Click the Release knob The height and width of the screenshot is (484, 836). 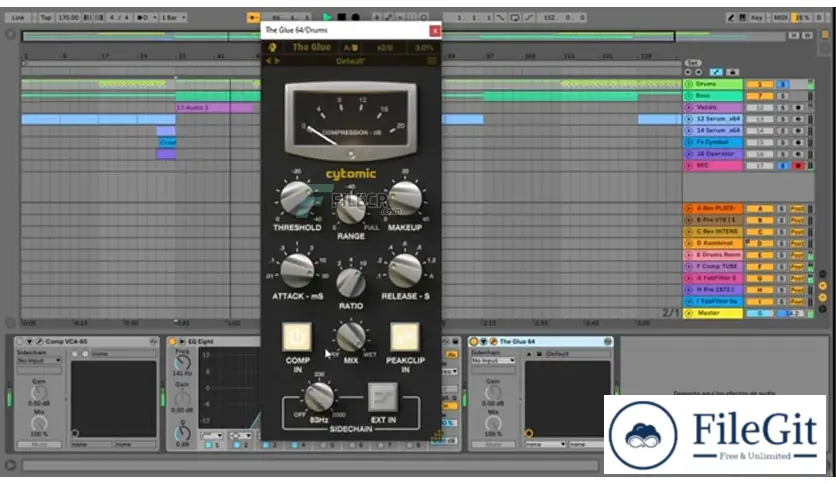[x=405, y=270]
